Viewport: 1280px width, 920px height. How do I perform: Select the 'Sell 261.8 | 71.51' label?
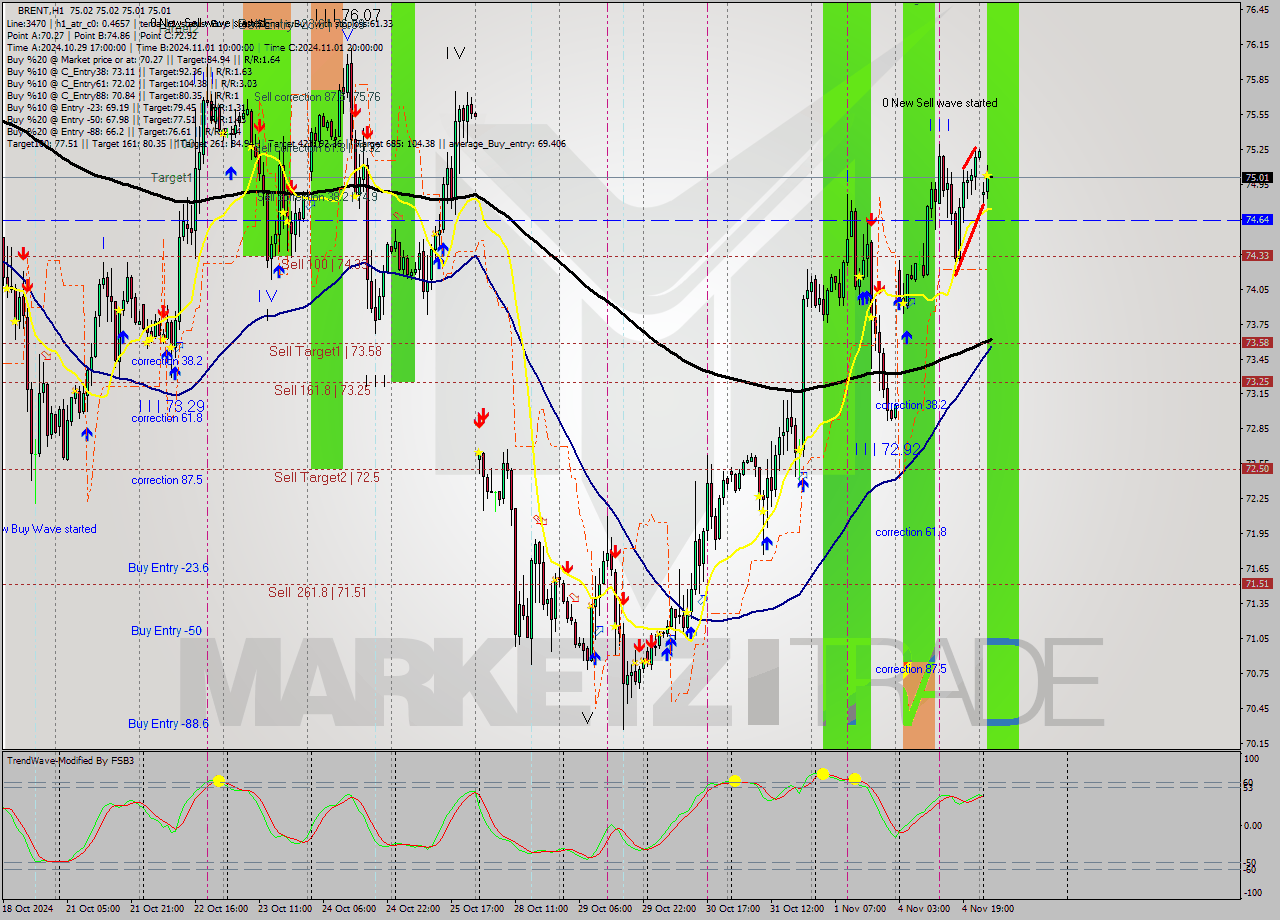tap(317, 592)
